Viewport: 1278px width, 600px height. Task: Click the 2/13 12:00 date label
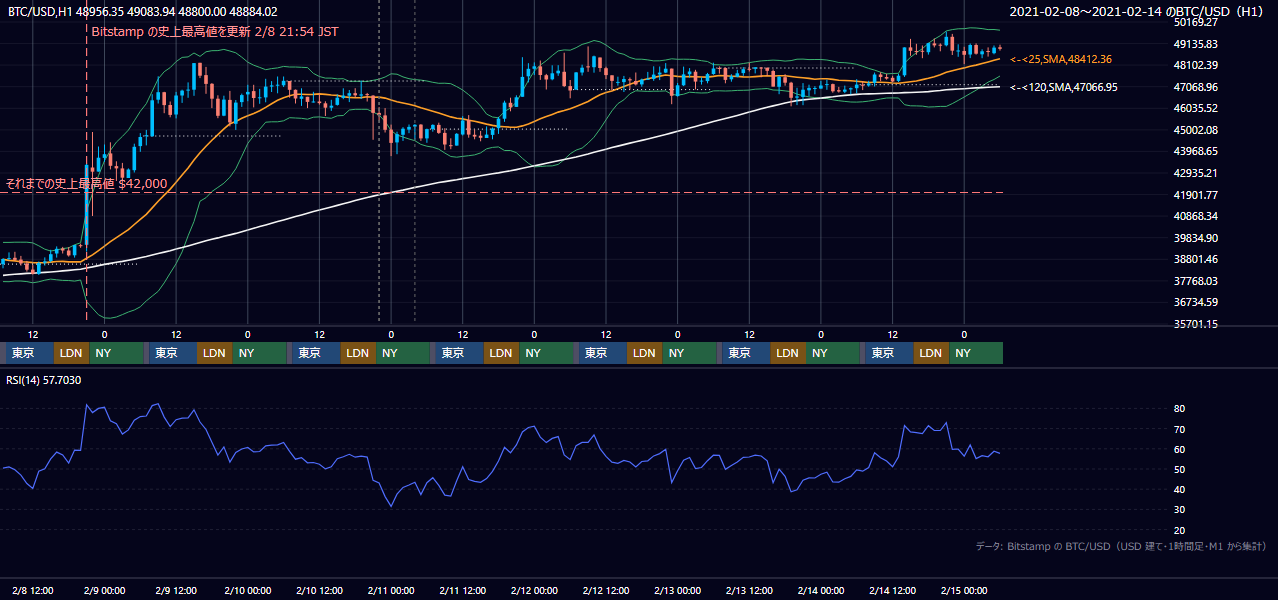point(749,590)
